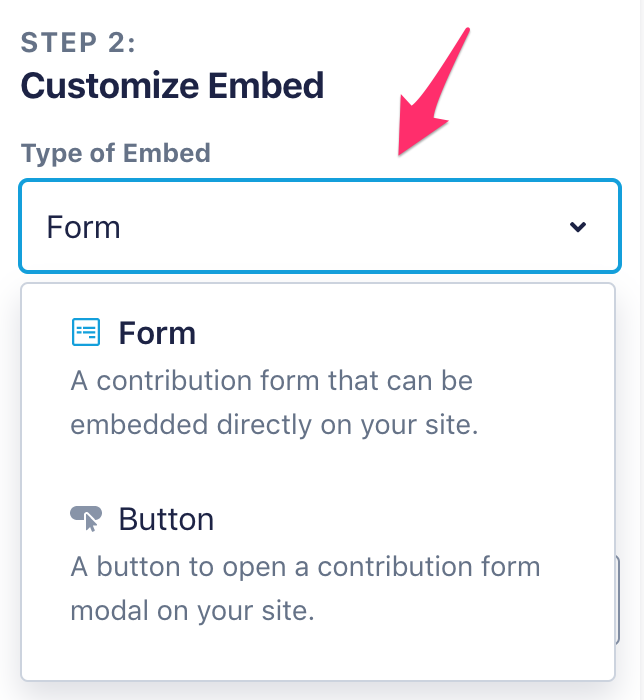Click the chevron arrow in the embed dropdown

[x=577, y=227]
